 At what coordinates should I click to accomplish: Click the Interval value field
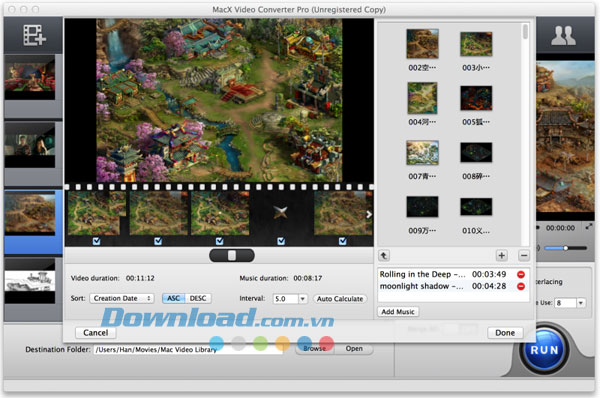tap(285, 299)
